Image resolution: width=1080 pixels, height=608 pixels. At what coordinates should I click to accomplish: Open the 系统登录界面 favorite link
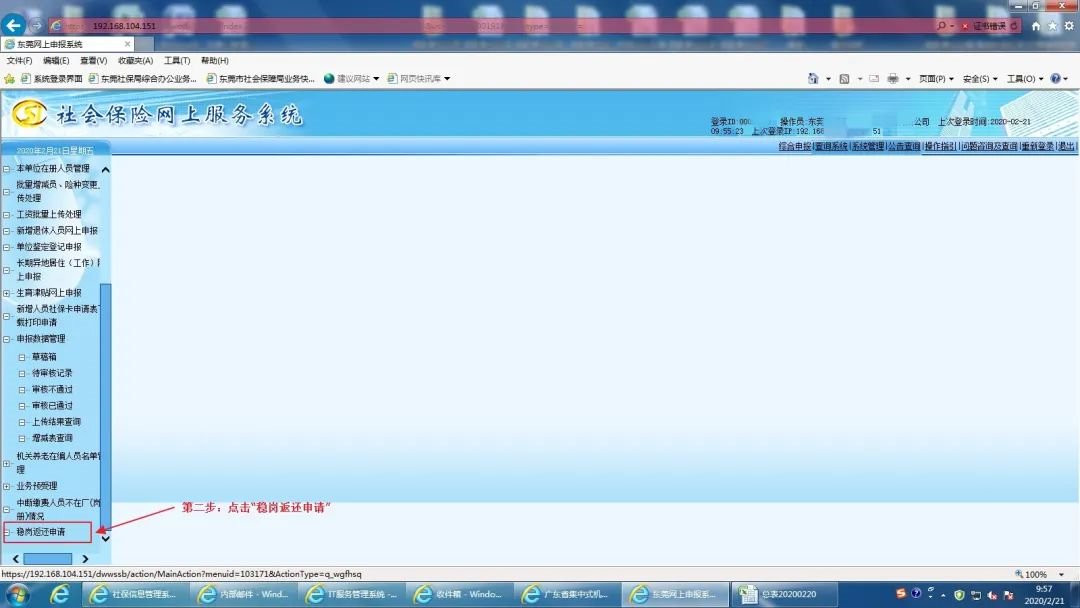[52, 78]
